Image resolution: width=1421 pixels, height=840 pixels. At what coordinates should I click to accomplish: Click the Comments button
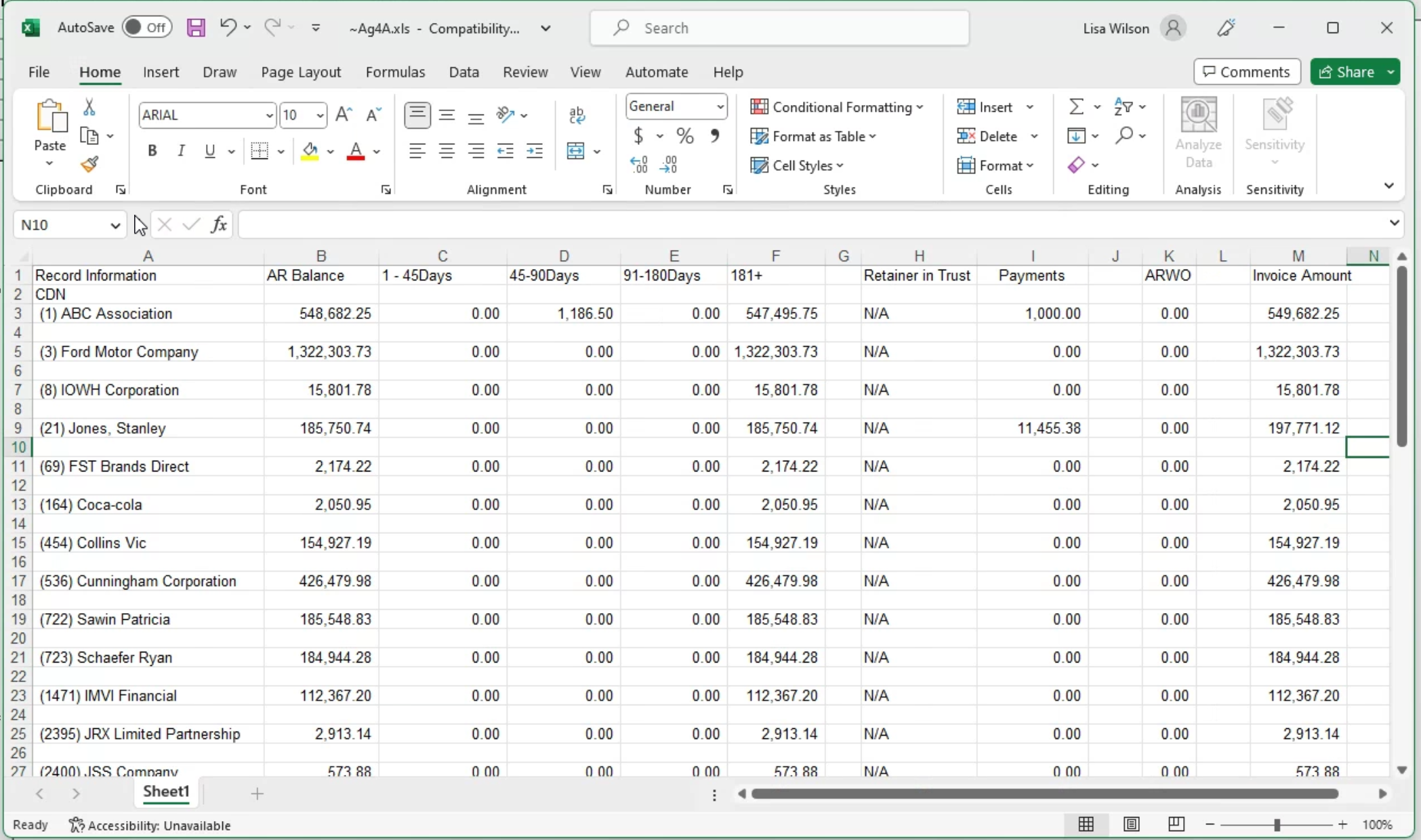pyautogui.click(x=1247, y=72)
